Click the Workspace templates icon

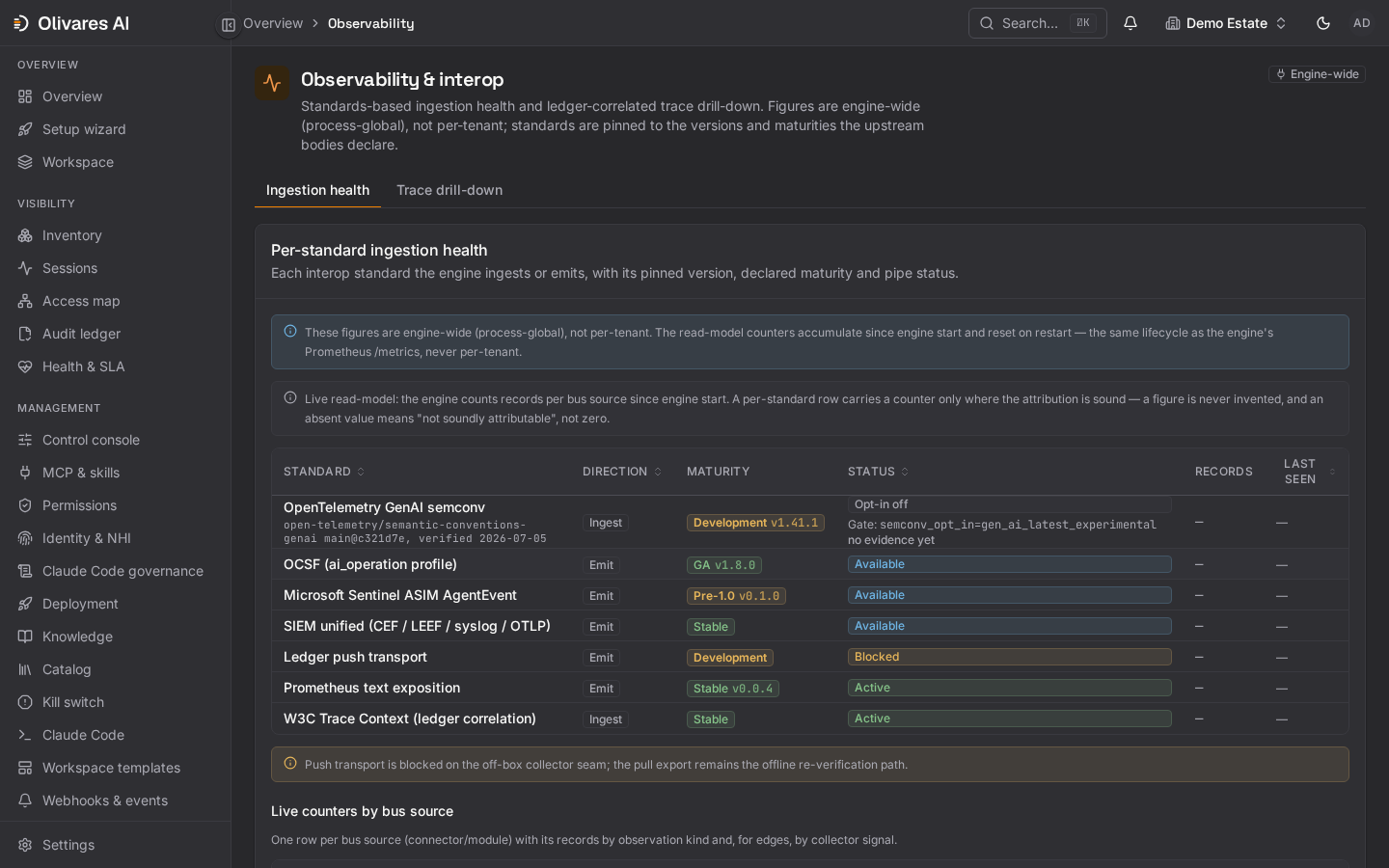point(25,768)
